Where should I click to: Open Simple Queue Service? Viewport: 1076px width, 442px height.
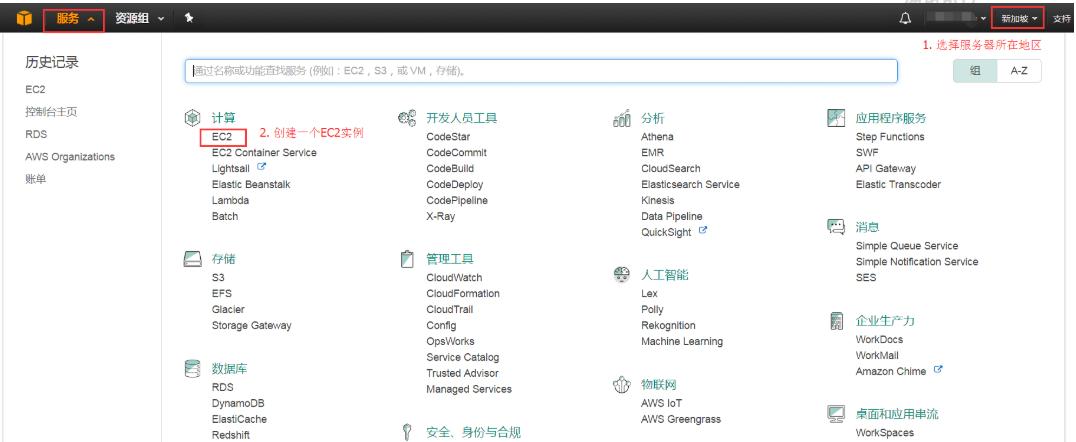pyautogui.click(x=907, y=246)
